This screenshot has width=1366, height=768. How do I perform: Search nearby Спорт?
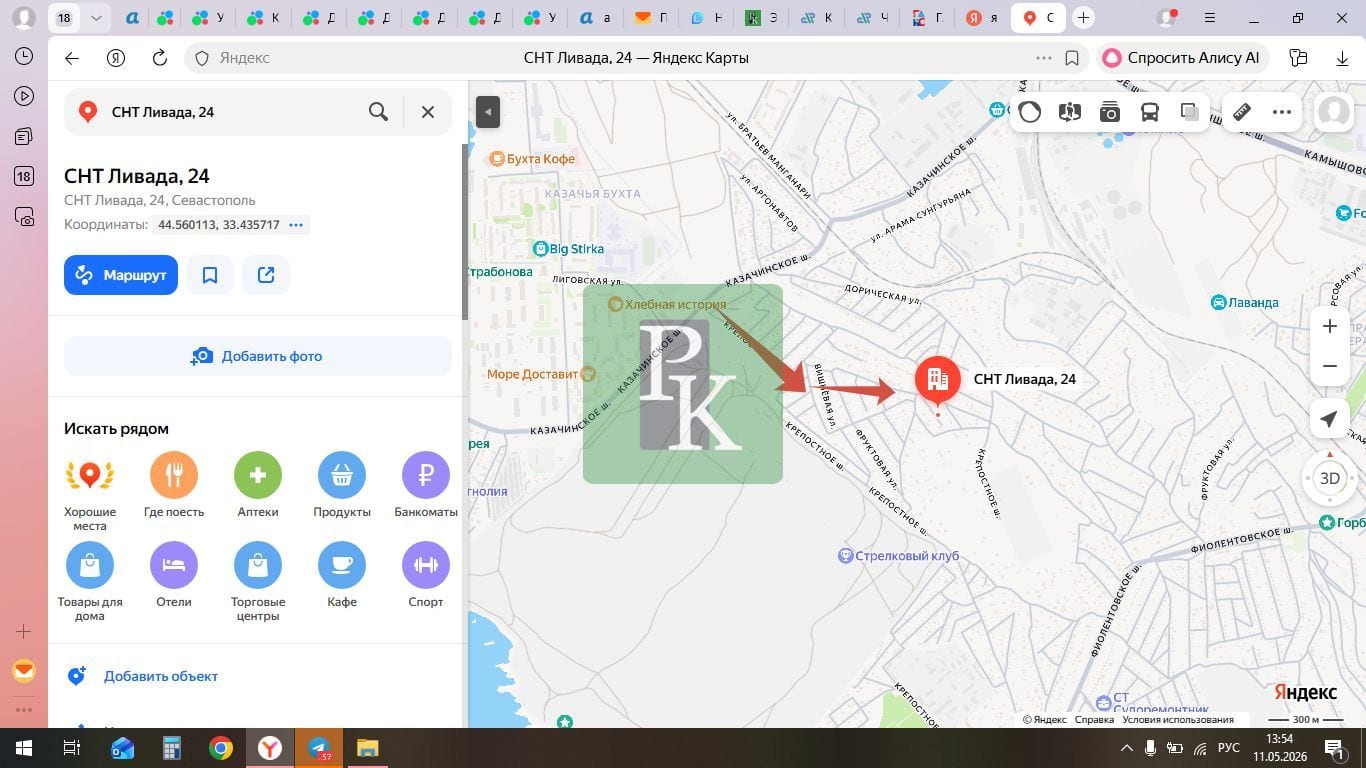(426, 575)
